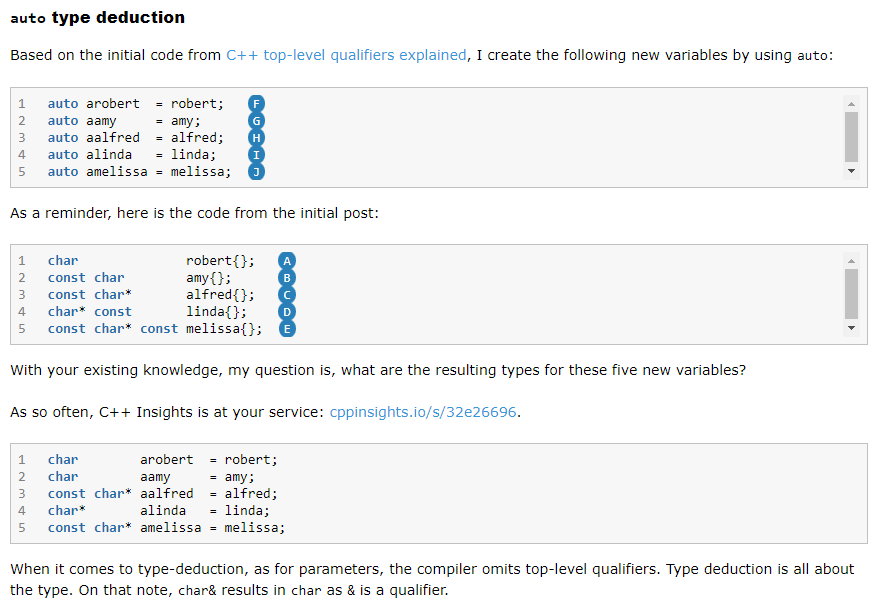Open the cppinsights.io/s/32e26696 link
This screenshot has height=606, width=875.
424,412
